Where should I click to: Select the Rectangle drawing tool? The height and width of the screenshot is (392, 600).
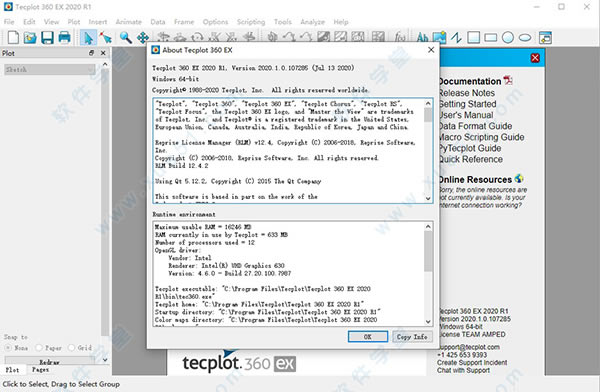pos(491,38)
